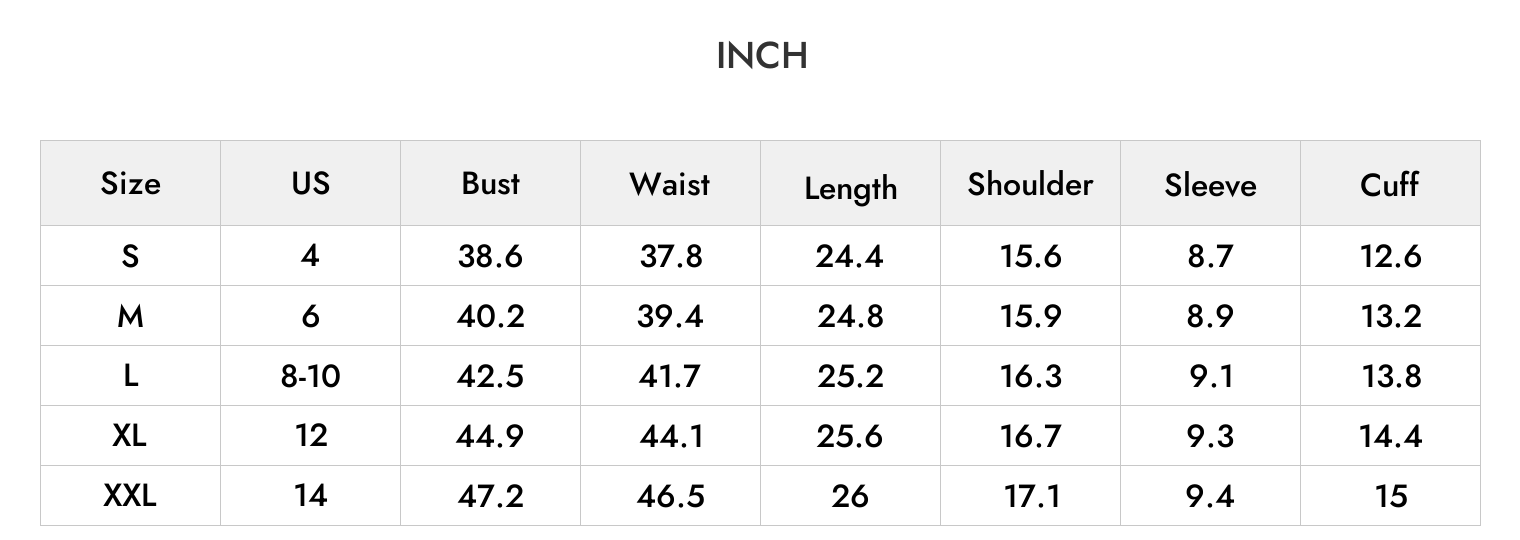Image resolution: width=1520 pixels, height=540 pixels.
Task: Click the Cuff column header
Action: [x=1390, y=184]
